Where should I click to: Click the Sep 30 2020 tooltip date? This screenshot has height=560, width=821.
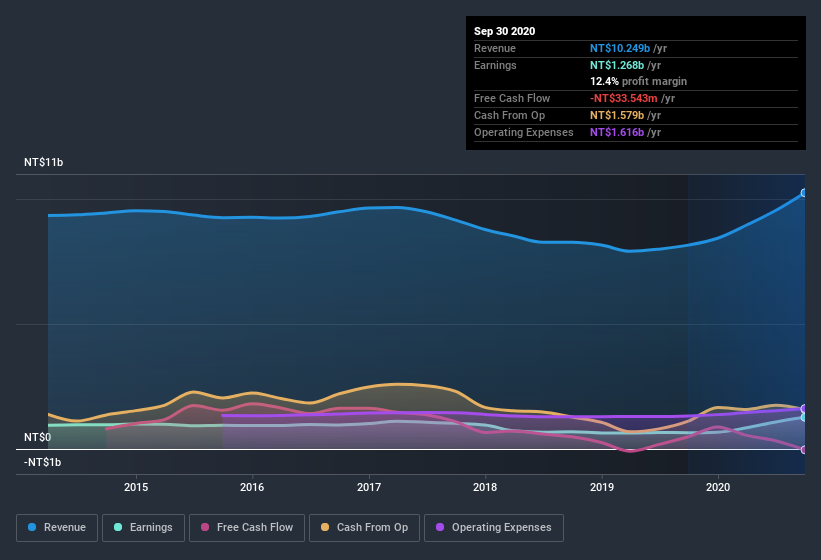click(x=504, y=31)
